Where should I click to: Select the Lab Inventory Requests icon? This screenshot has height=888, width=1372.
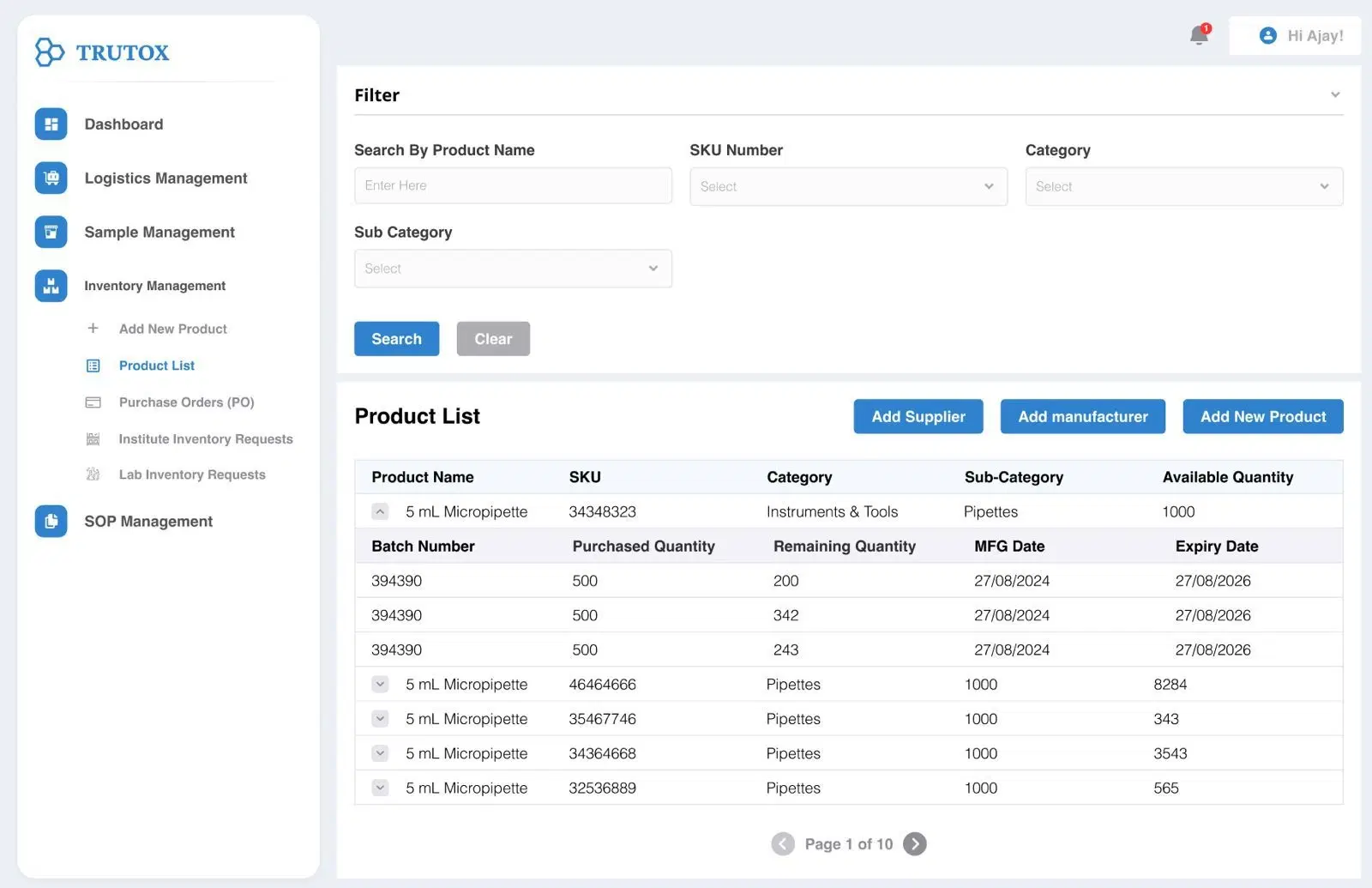[x=93, y=474]
